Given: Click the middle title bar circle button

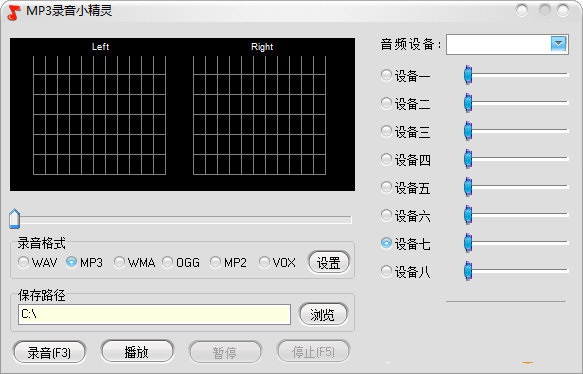Looking at the screenshot, I should click(x=545, y=10).
